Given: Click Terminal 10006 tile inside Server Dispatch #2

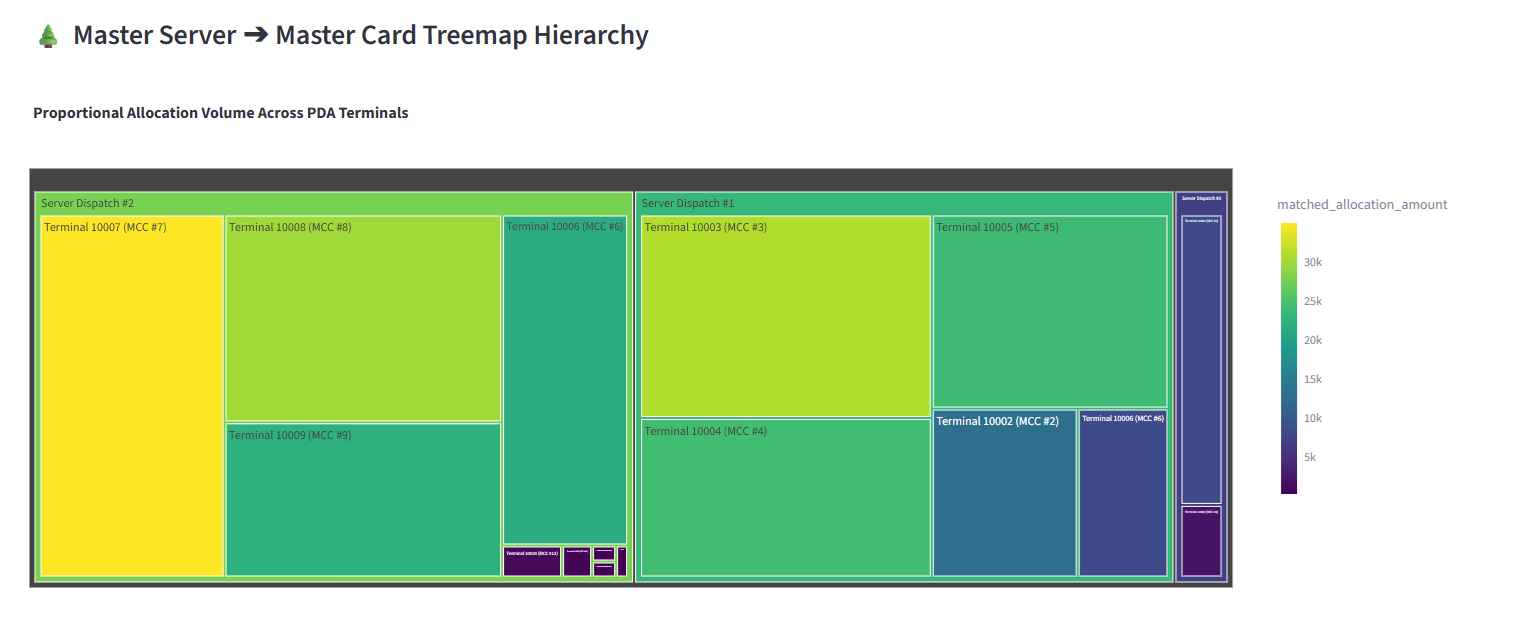Looking at the screenshot, I should pos(565,380).
